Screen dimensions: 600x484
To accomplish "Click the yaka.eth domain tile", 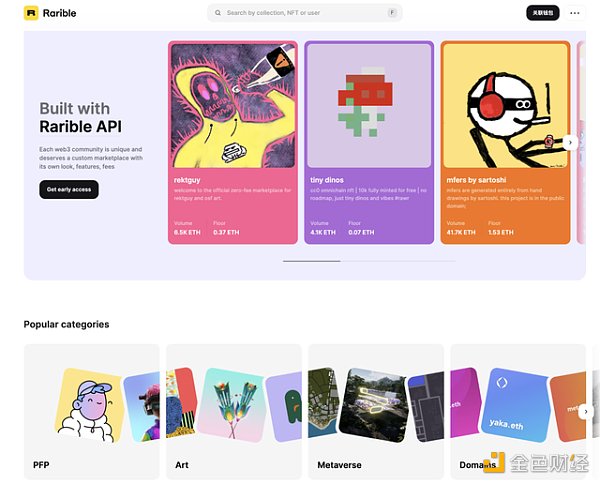I will click(x=514, y=404).
